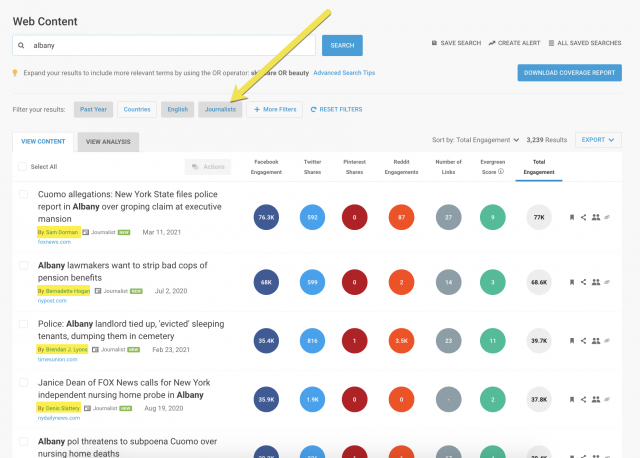Click the All Saved Searches list icon
Image resolution: width=640 pixels, height=458 pixels.
[x=551, y=43]
